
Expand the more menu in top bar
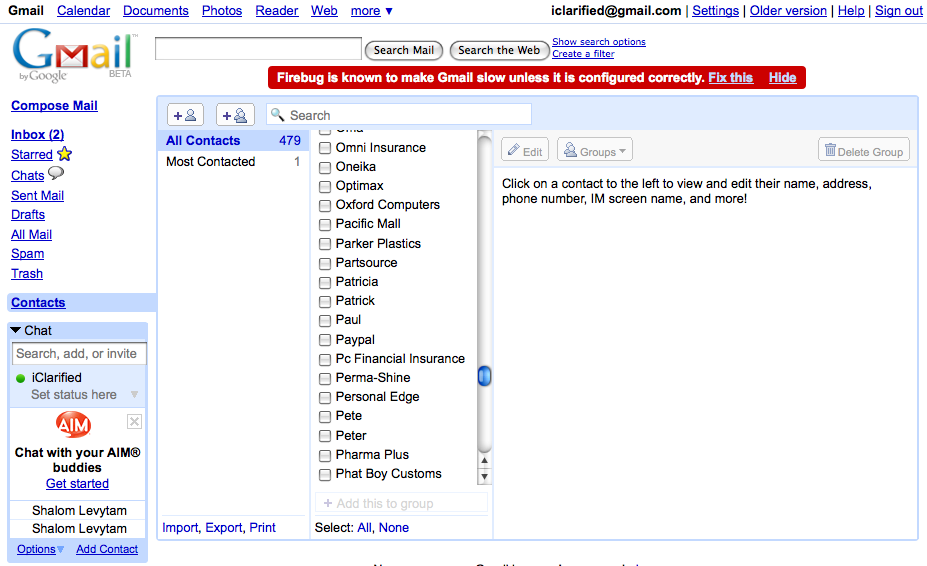(371, 11)
